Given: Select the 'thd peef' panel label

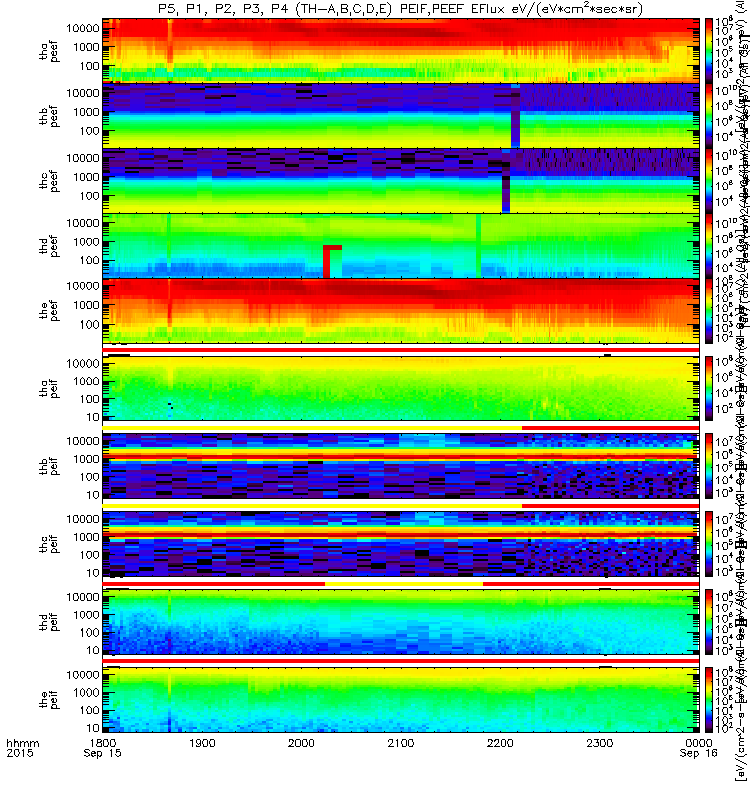Looking at the screenshot, I should tap(49, 246).
